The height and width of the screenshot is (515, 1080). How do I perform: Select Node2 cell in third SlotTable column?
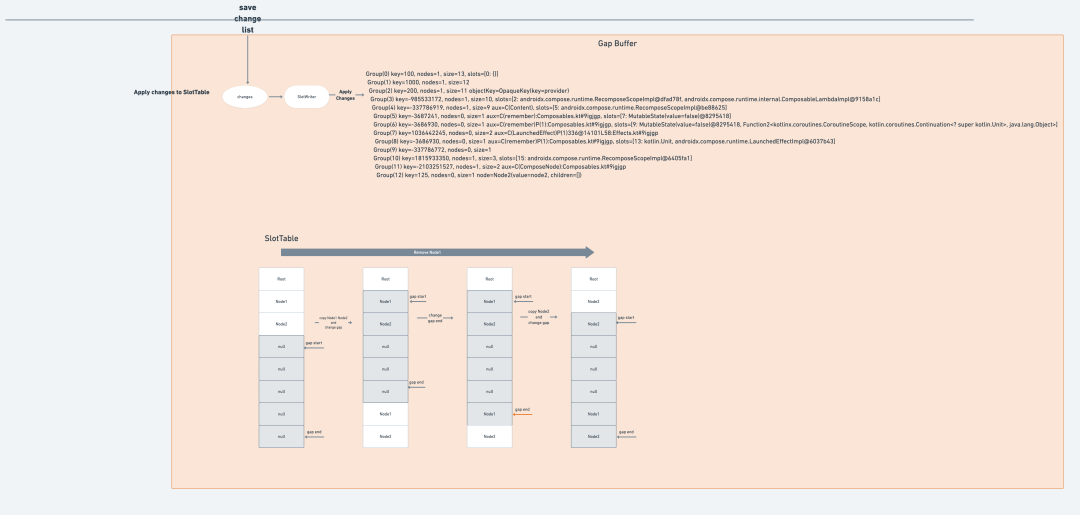pyautogui.click(x=490, y=324)
